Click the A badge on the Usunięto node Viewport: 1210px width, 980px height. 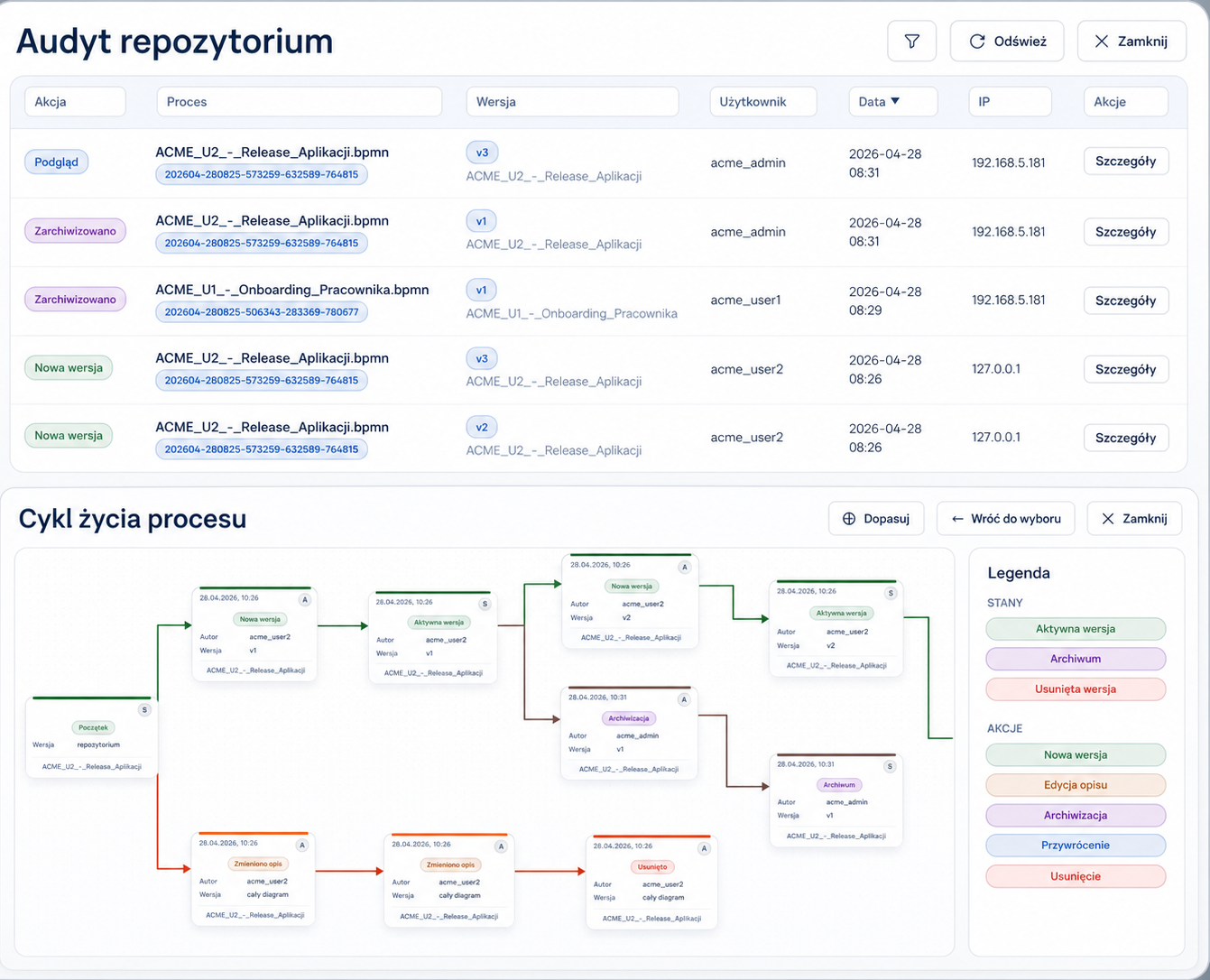tap(705, 848)
